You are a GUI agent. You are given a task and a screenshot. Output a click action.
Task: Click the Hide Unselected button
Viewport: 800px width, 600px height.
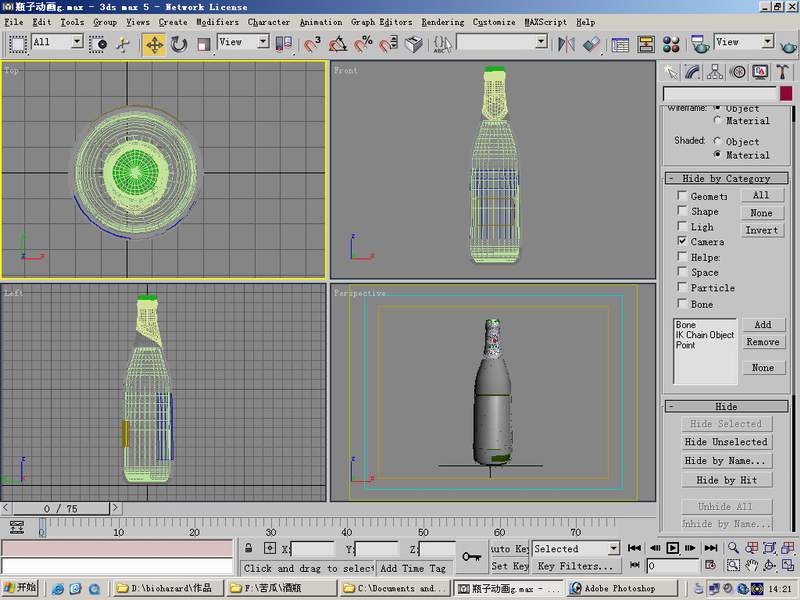tap(726, 441)
